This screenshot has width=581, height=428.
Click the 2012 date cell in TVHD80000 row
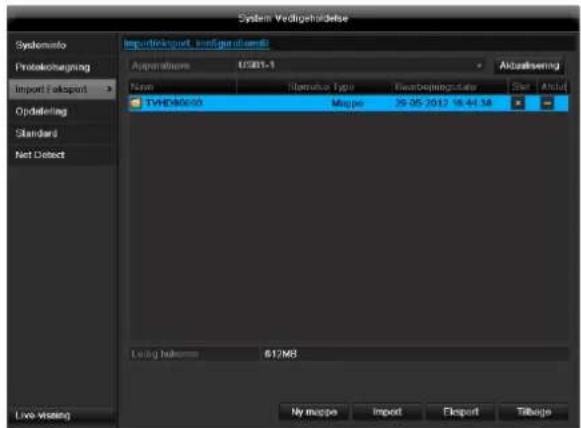pyautogui.click(x=444, y=103)
